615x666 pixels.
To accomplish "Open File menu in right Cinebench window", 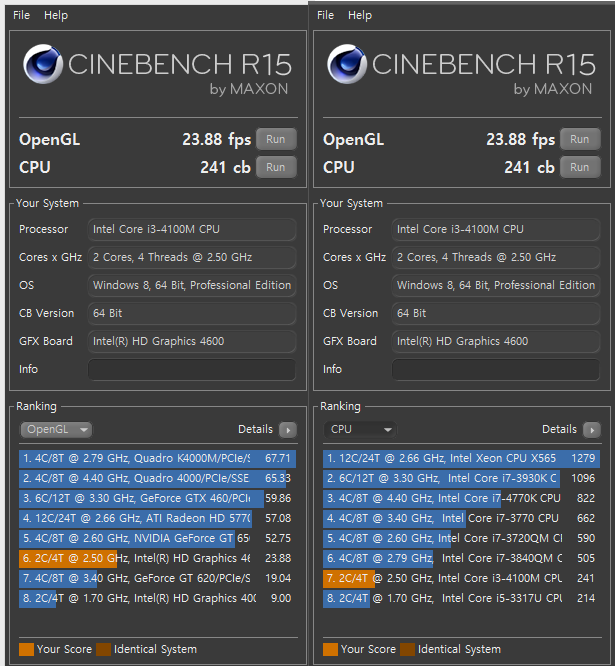I will pos(325,15).
